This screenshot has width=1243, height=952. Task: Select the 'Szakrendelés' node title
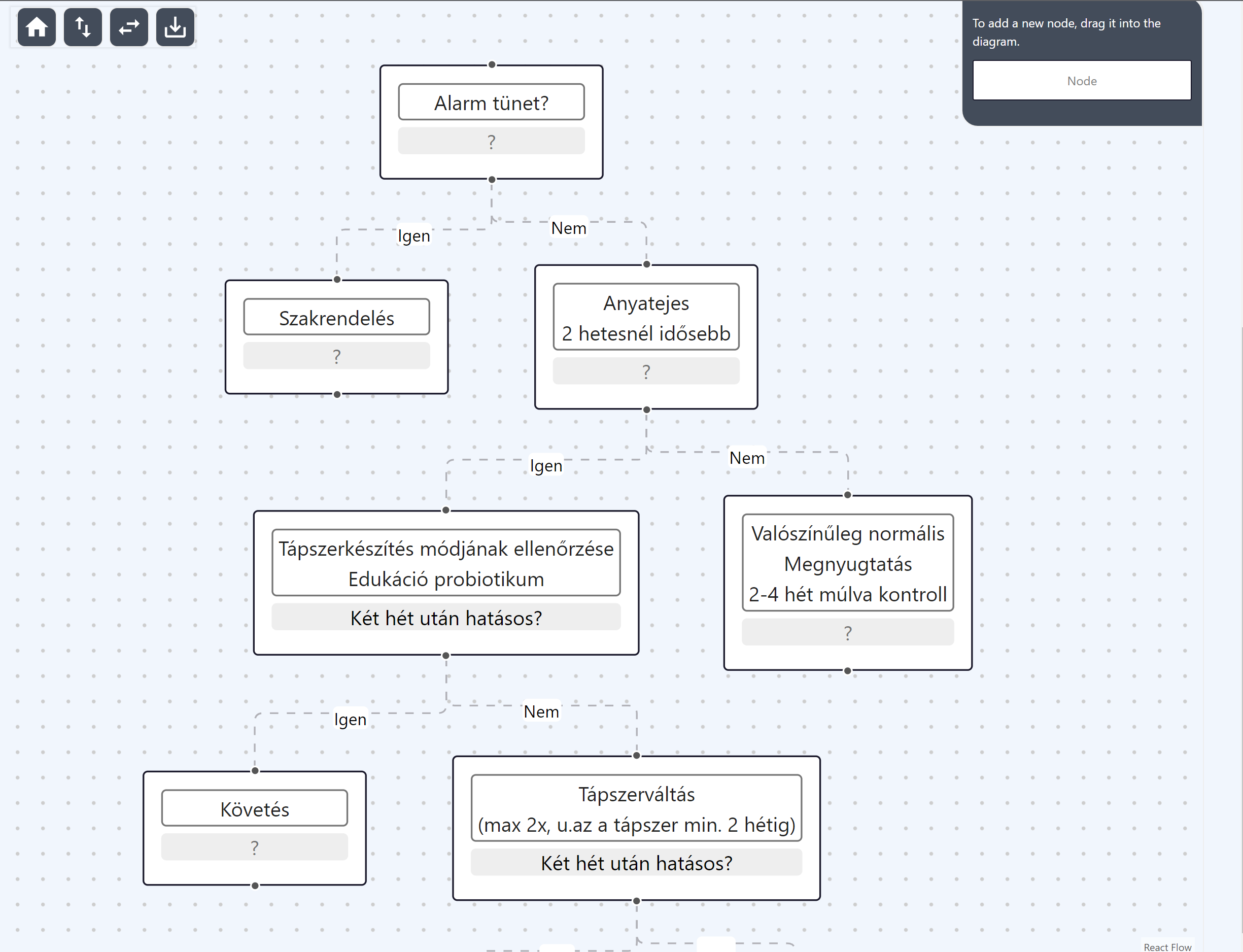336,317
